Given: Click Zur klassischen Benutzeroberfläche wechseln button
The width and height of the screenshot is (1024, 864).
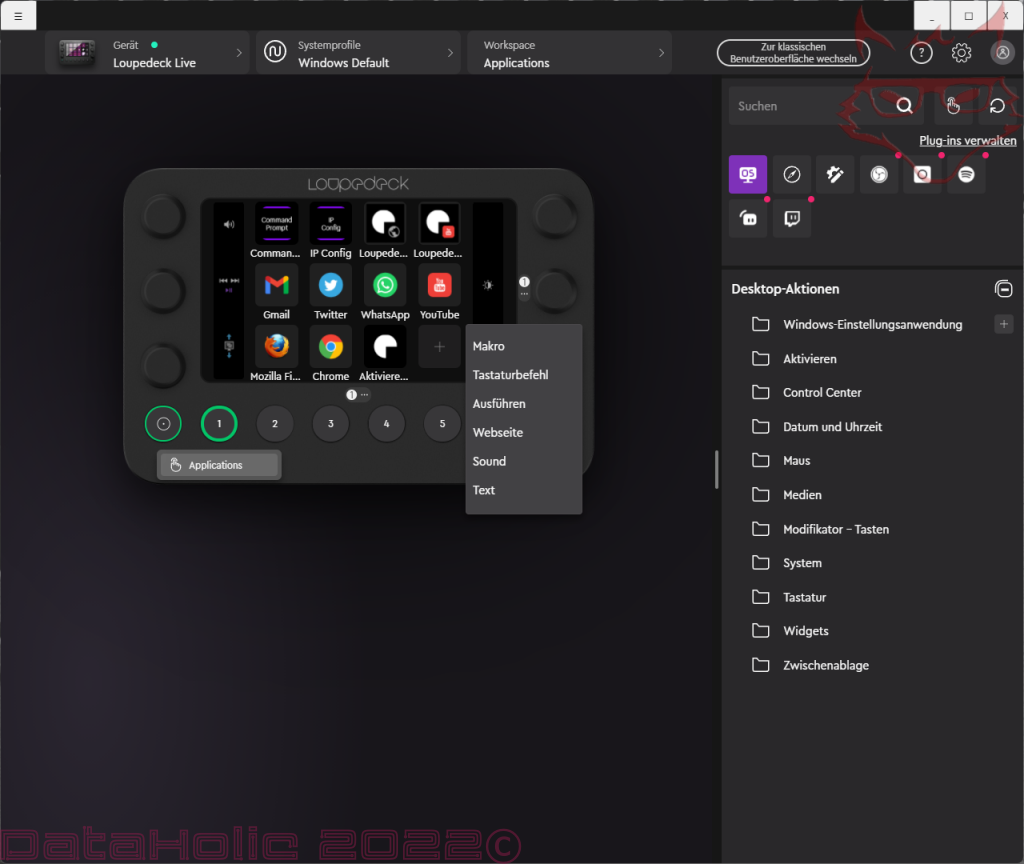Looking at the screenshot, I should click(793, 53).
